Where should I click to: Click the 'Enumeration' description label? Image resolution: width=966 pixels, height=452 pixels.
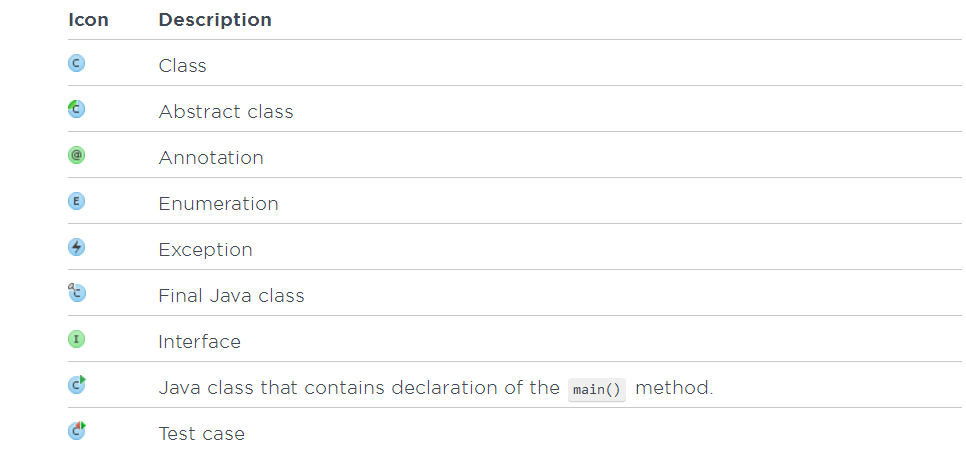[218, 204]
